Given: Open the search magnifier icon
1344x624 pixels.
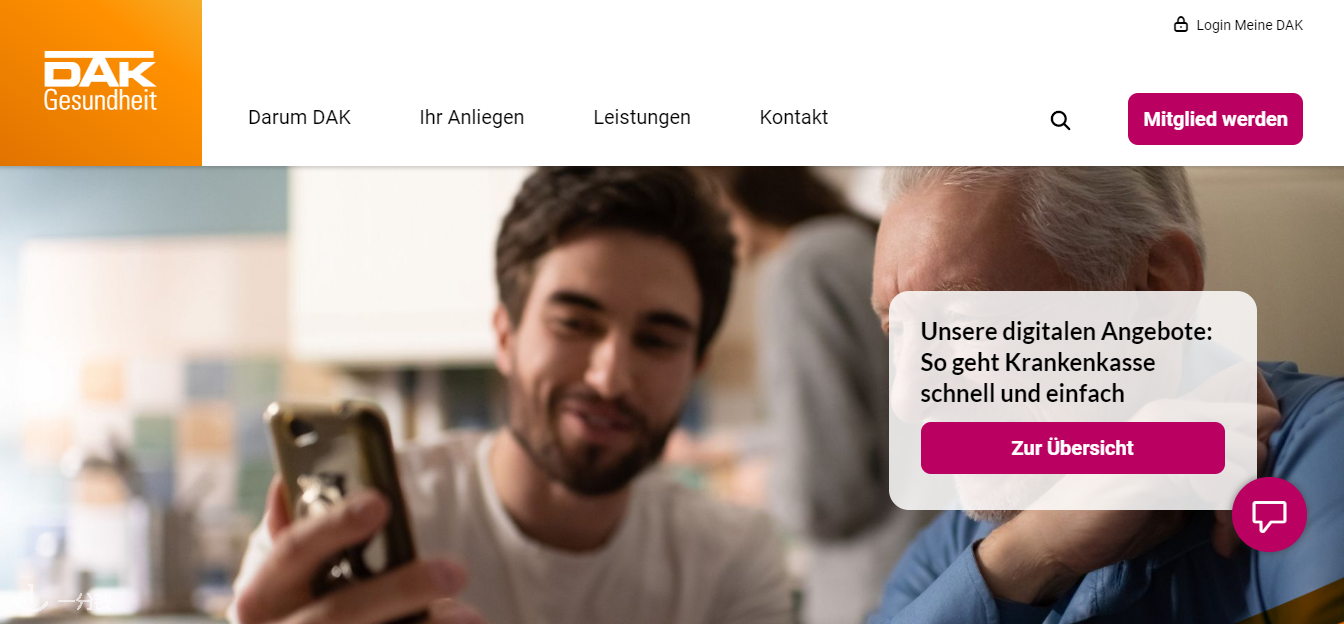Looking at the screenshot, I should pos(1060,121).
